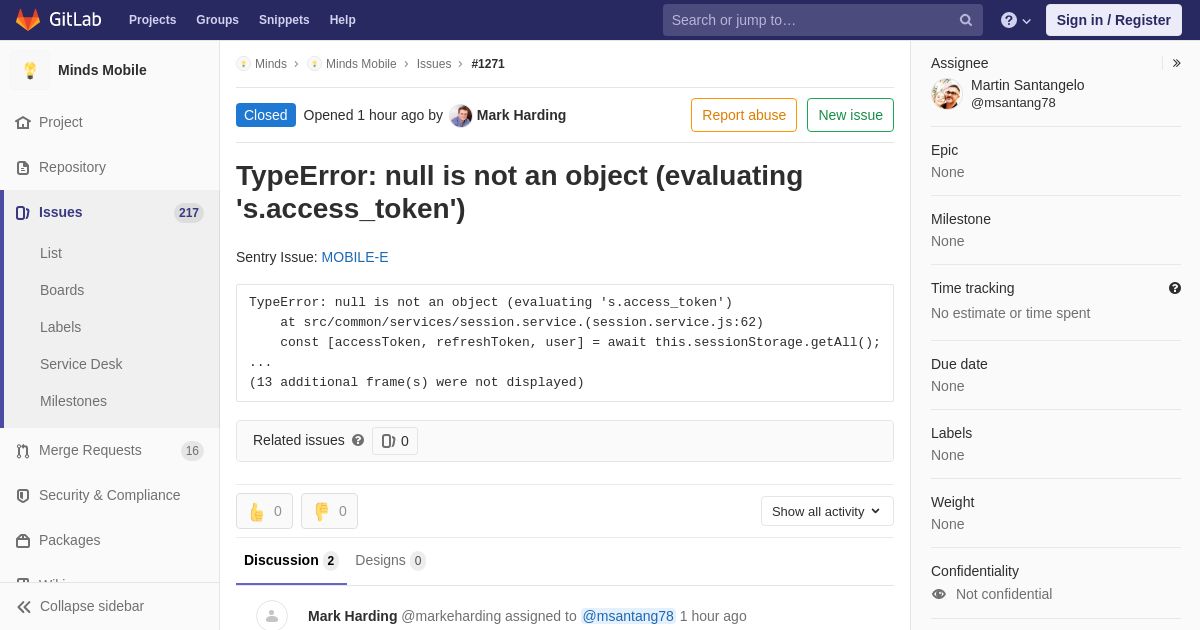Click the GitLab fox logo

pos(28,20)
